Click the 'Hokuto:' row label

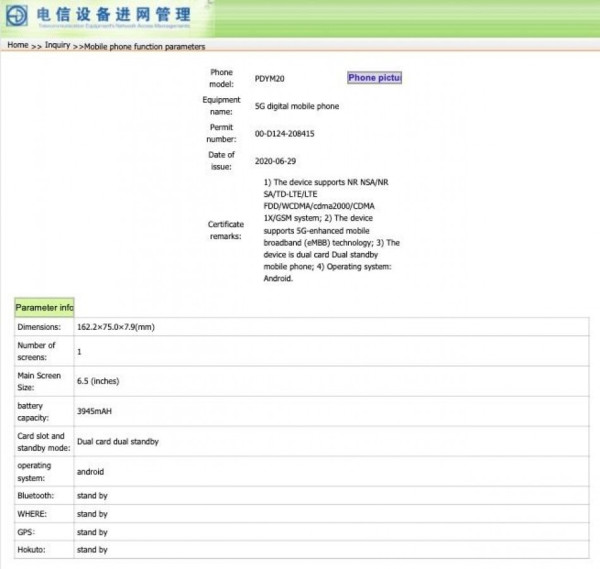coord(31,550)
